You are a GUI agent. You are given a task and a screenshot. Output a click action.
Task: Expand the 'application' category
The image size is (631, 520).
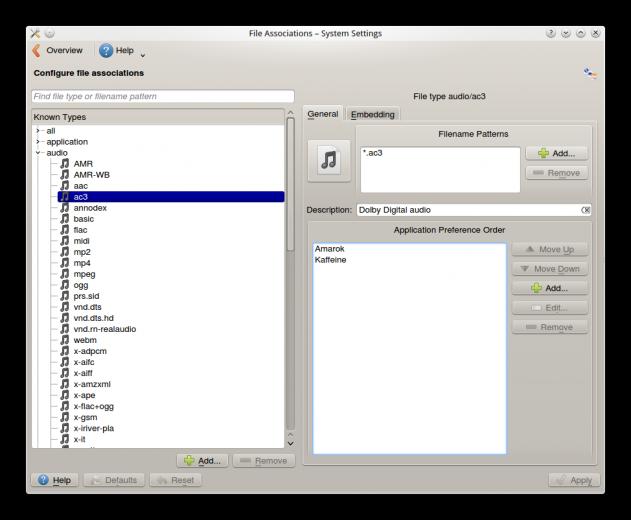point(38,142)
